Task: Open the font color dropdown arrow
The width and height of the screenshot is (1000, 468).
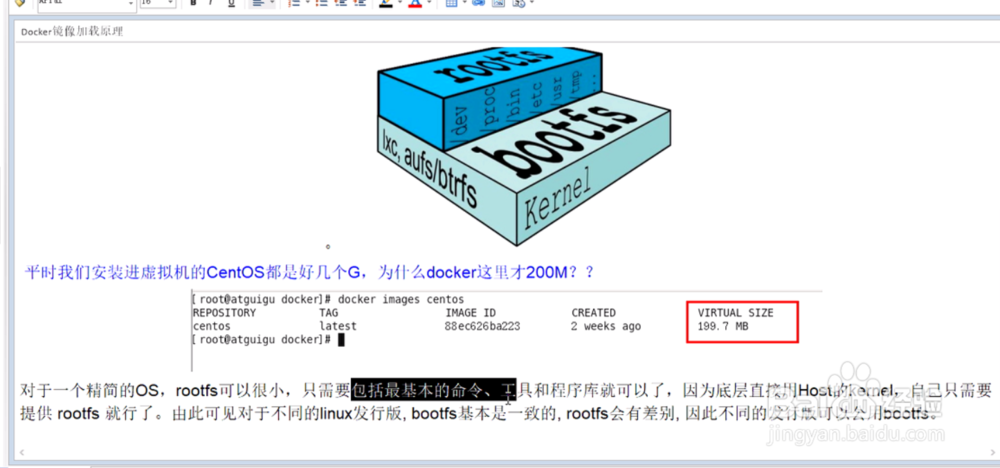Action: coord(429,3)
